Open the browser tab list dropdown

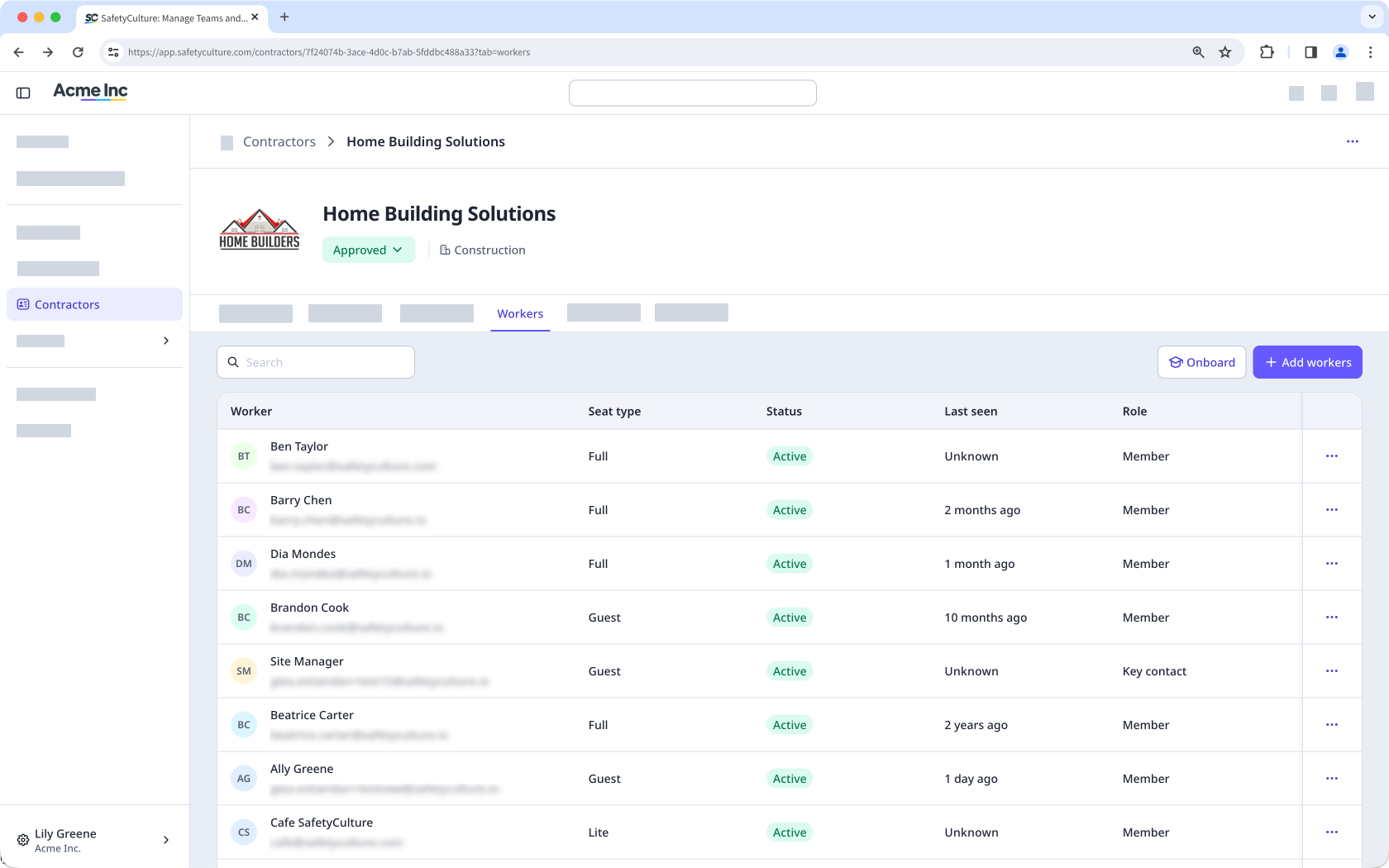click(1372, 17)
